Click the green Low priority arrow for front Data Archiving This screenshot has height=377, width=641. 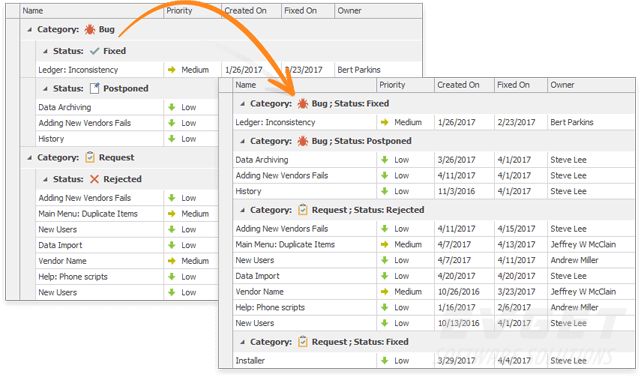point(385,159)
